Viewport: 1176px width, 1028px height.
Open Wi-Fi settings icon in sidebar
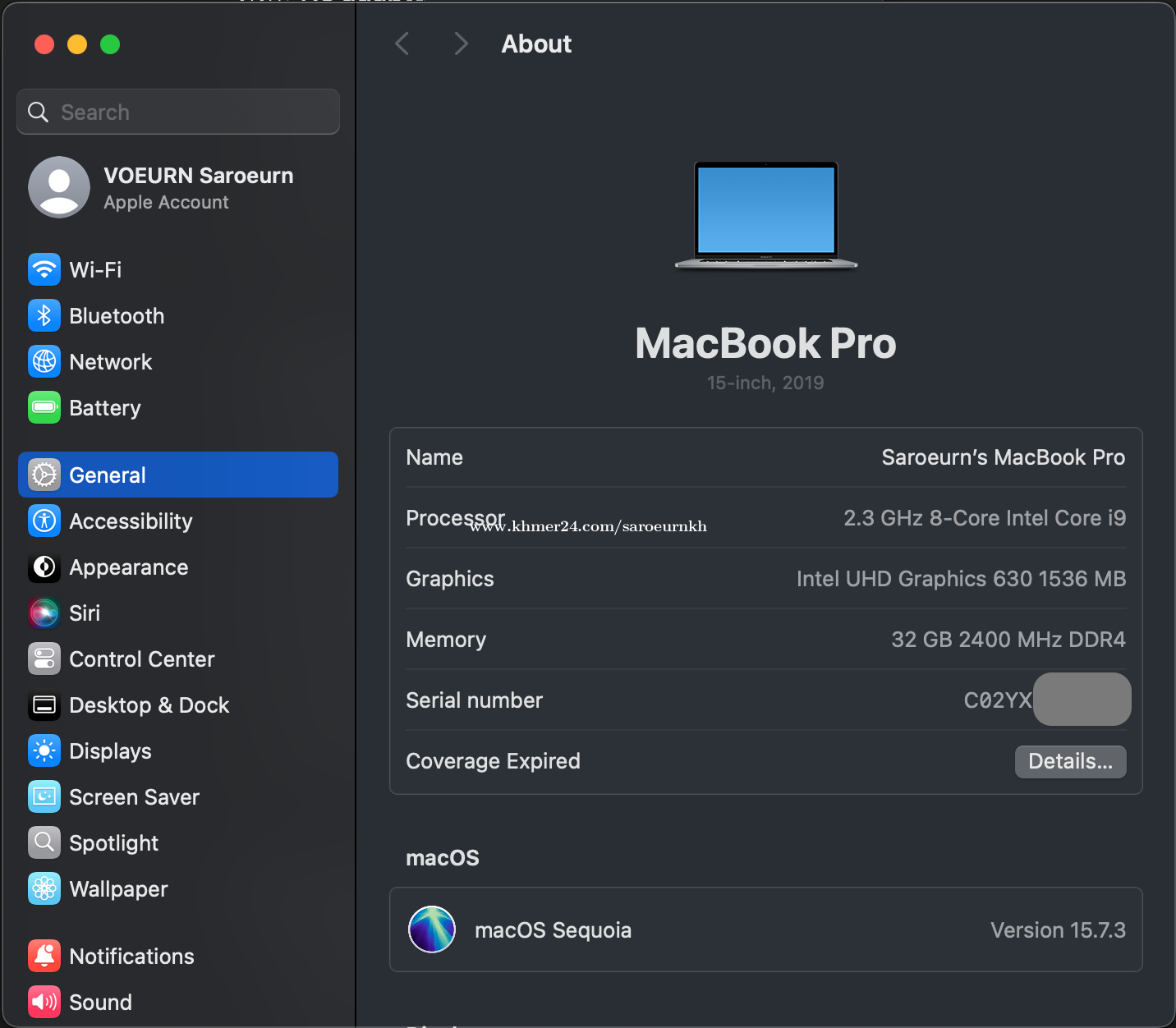point(44,269)
